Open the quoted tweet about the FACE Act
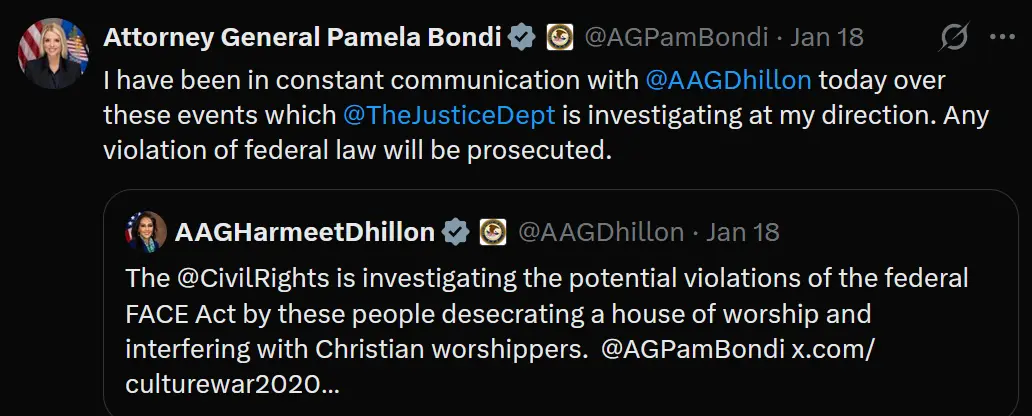 560,314
